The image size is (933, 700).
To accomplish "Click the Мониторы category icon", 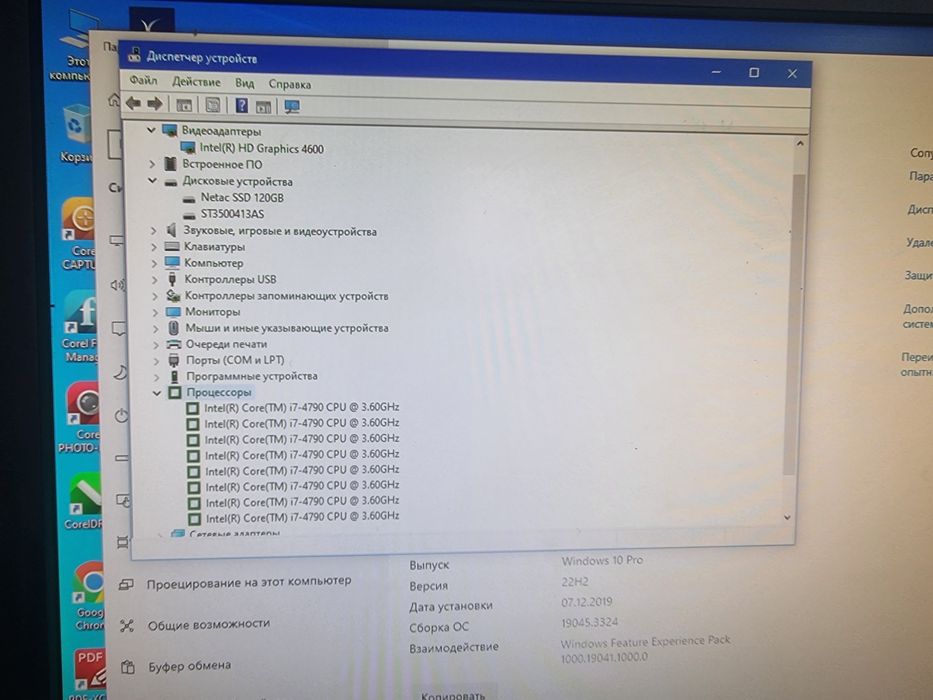I will pyautogui.click(x=173, y=312).
